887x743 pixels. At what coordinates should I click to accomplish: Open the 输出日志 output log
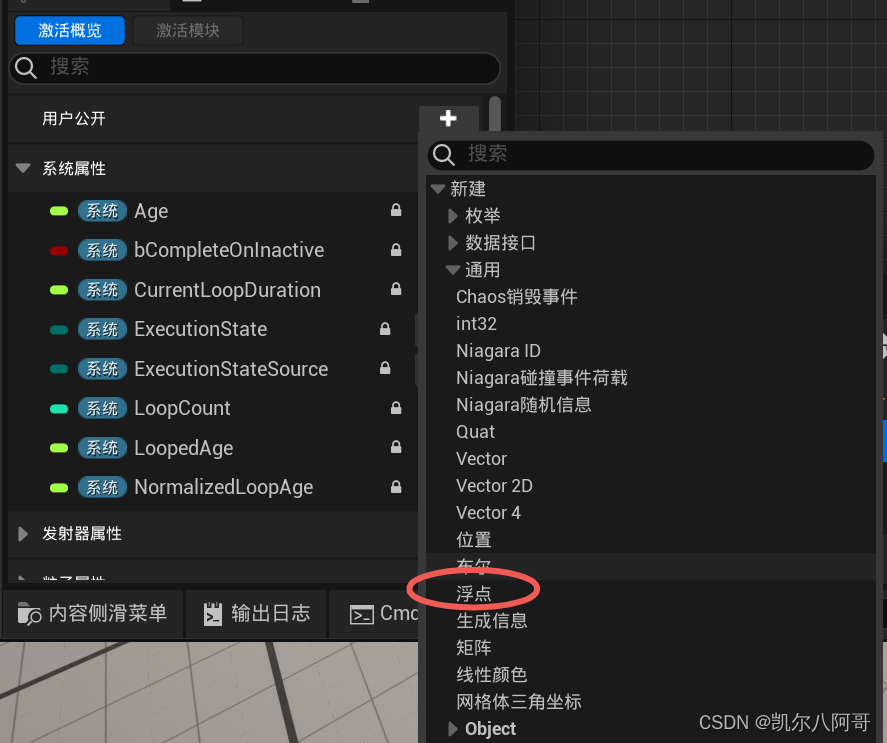257,613
